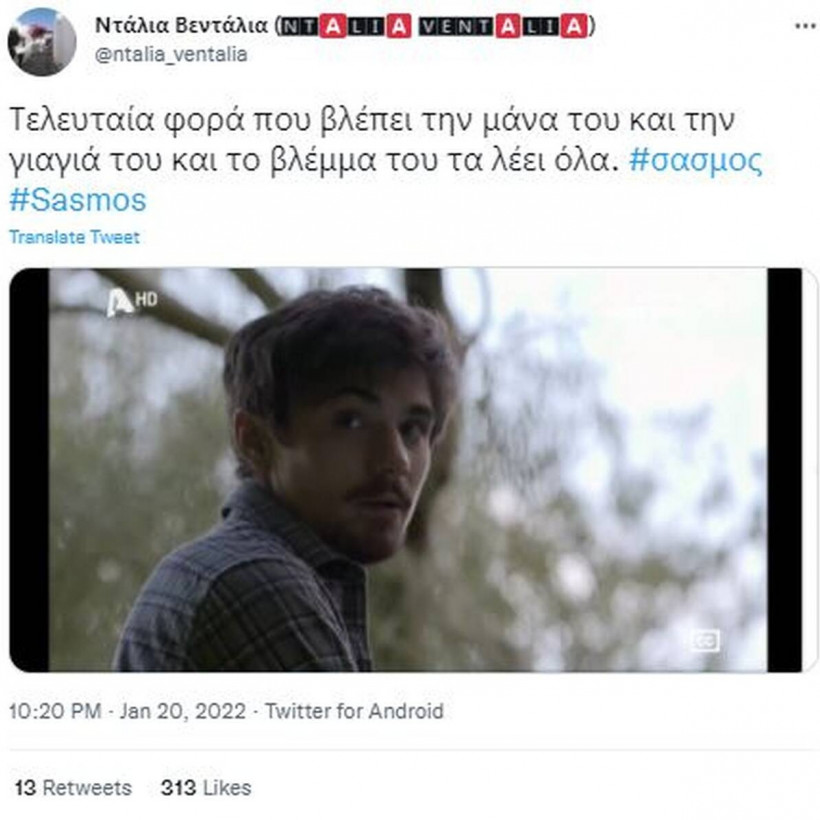Click the Greek tweet text body
The image size is (820, 820).
click(x=372, y=140)
